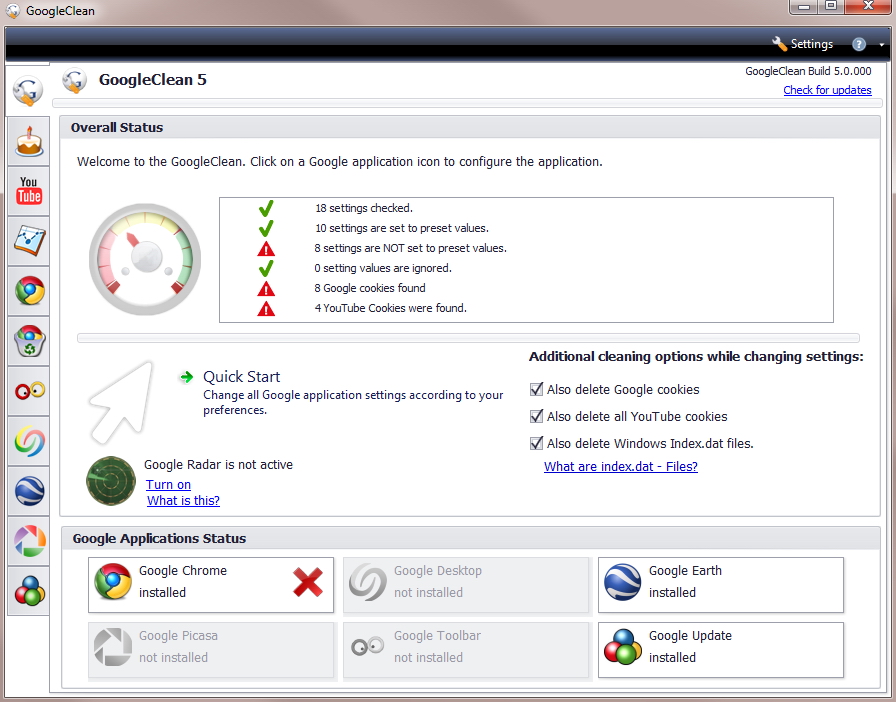Expand the help dropdown arrow
The image size is (896, 702).
tap(882, 45)
